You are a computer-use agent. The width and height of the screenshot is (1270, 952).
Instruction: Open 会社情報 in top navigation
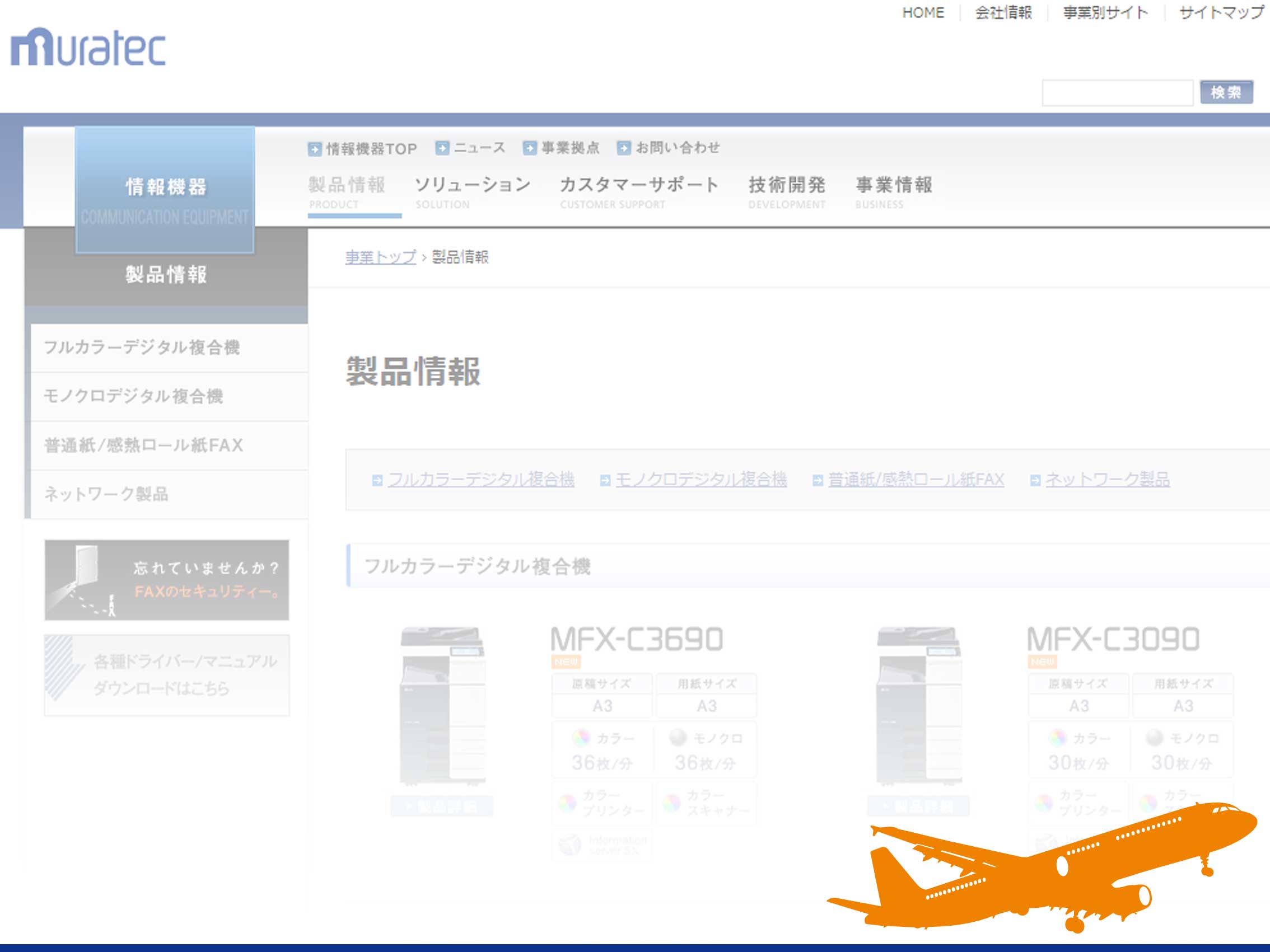point(1003,13)
